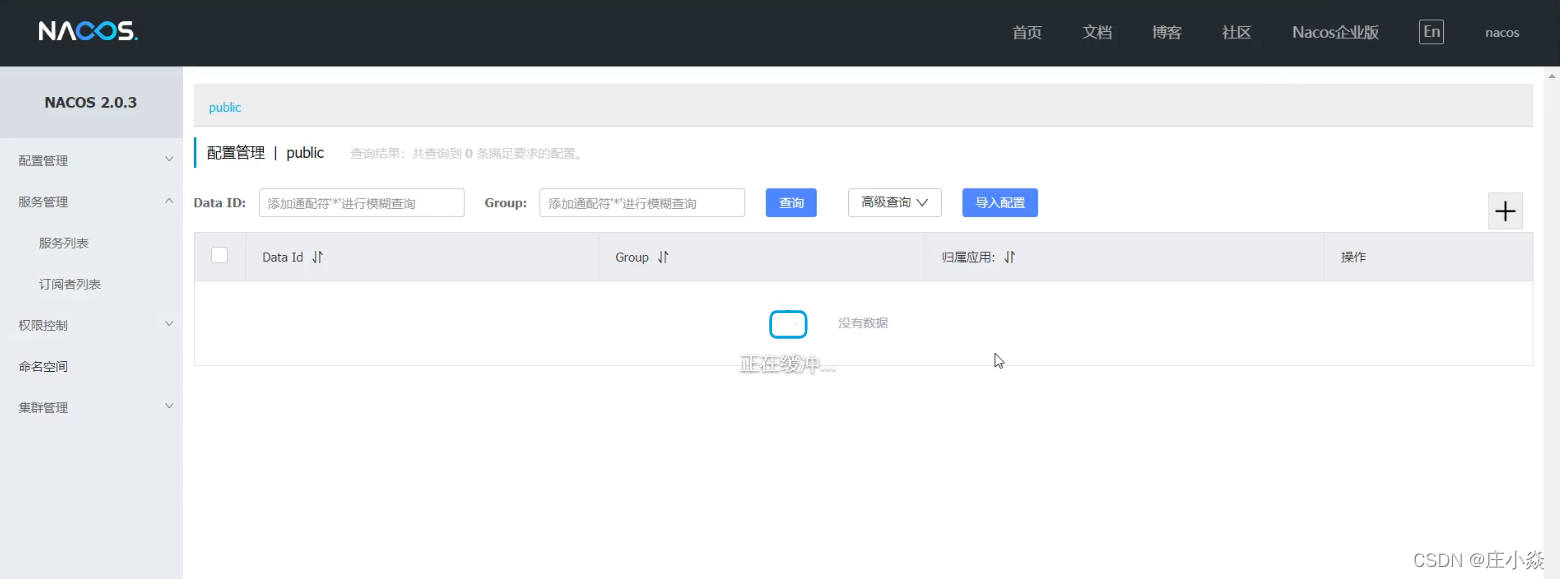Toggle the select-all checkbox in table header

(x=219, y=255)
